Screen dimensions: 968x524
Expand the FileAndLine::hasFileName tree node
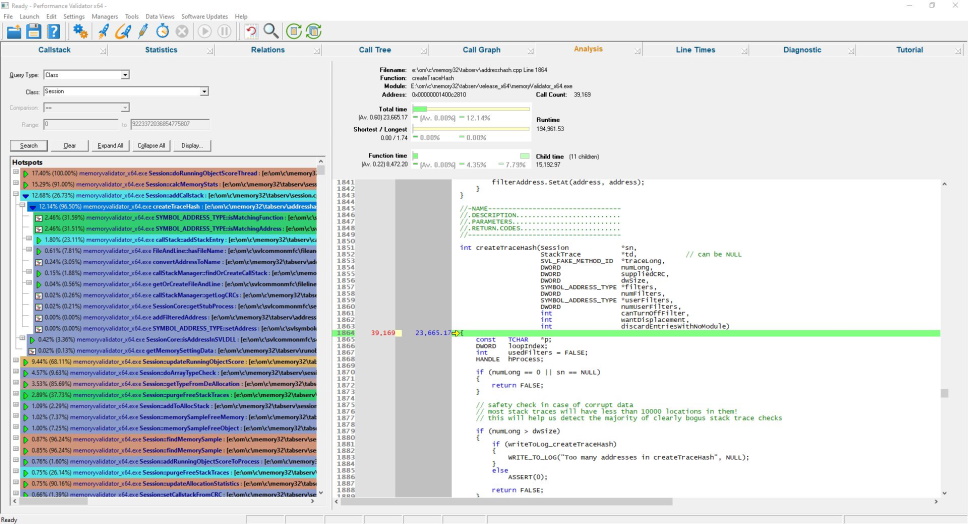[28, 250]
